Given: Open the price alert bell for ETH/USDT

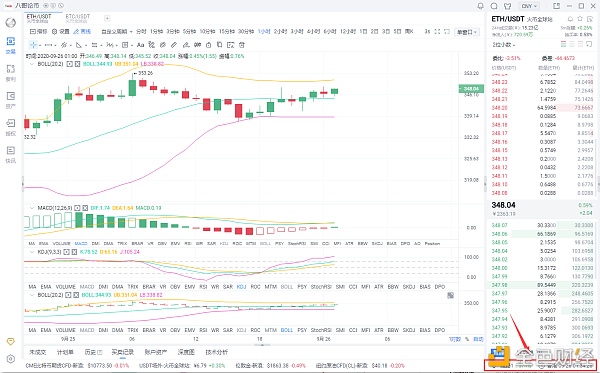Looking at the screenshot, I should [570, 19].
